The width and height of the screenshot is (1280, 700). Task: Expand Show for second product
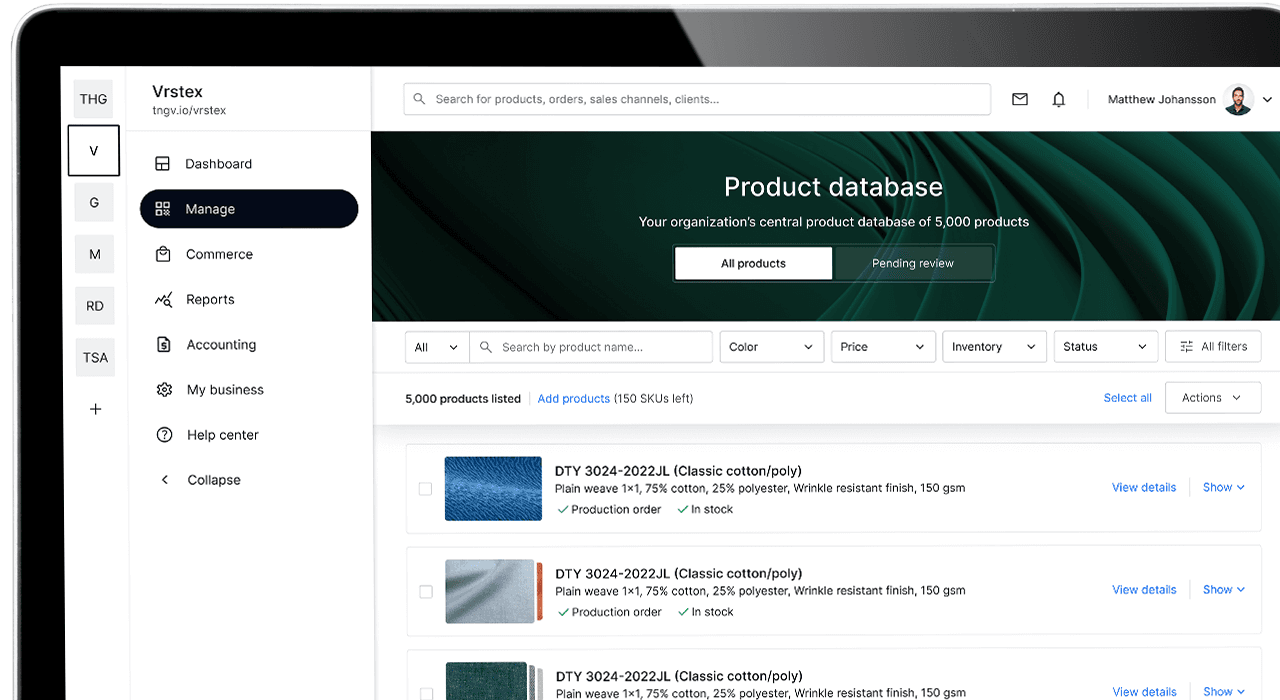(x=1224, y=590)
